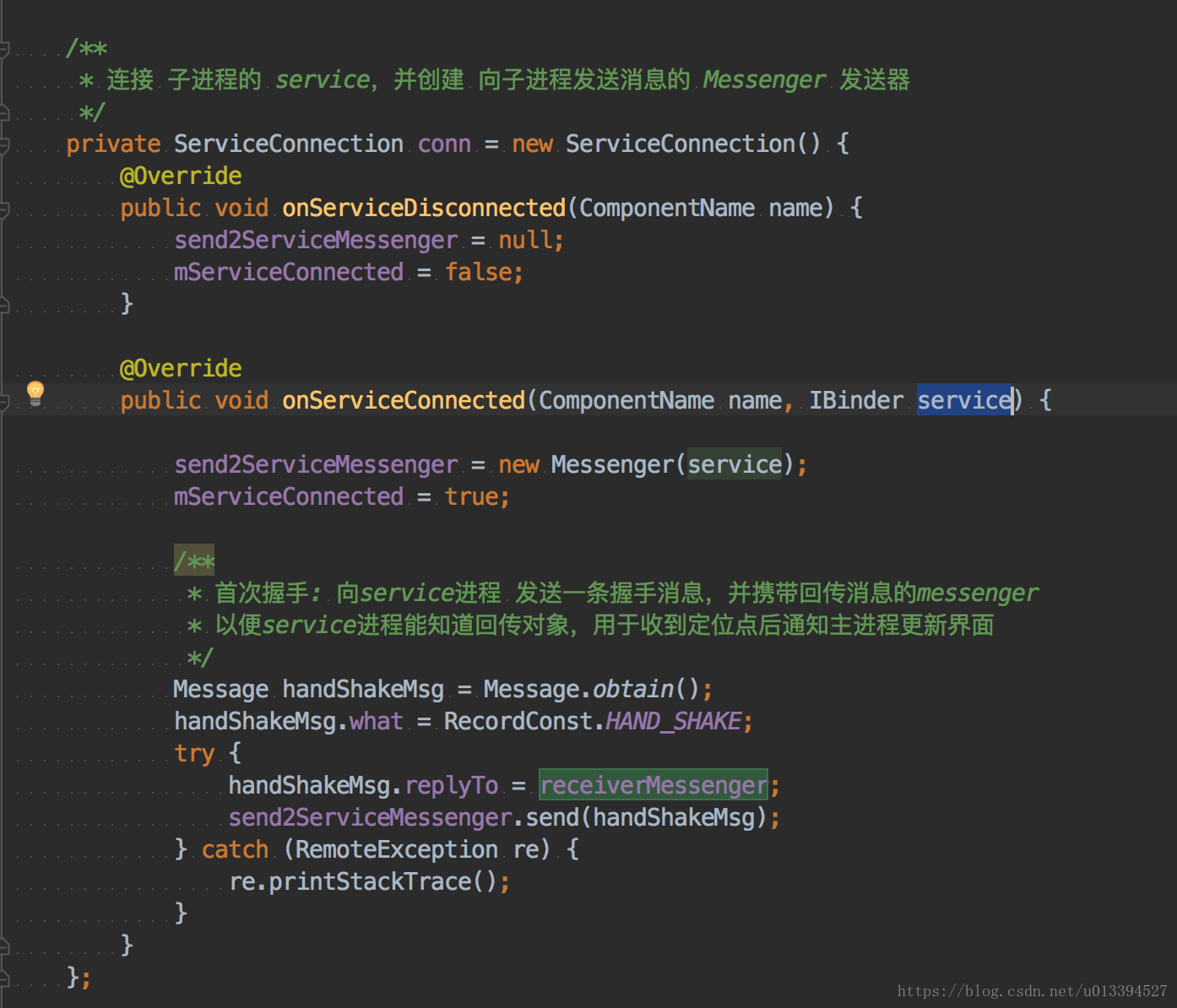Click the 'RemoteException' type
The width and height of the screenshot is (1177, 1008).
click(x=397, y=849)
